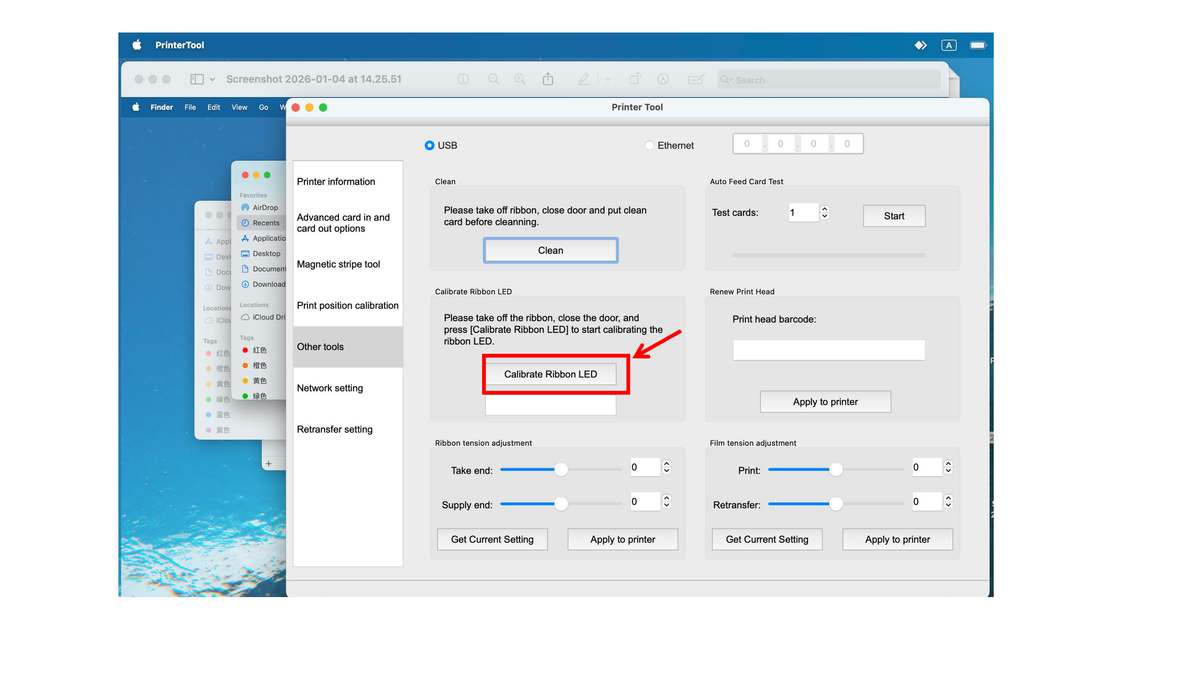Click the zoom out magnifier in Preview
Image resolution: width=1200 pixels, height=675 pixels.
pos(494,79)
